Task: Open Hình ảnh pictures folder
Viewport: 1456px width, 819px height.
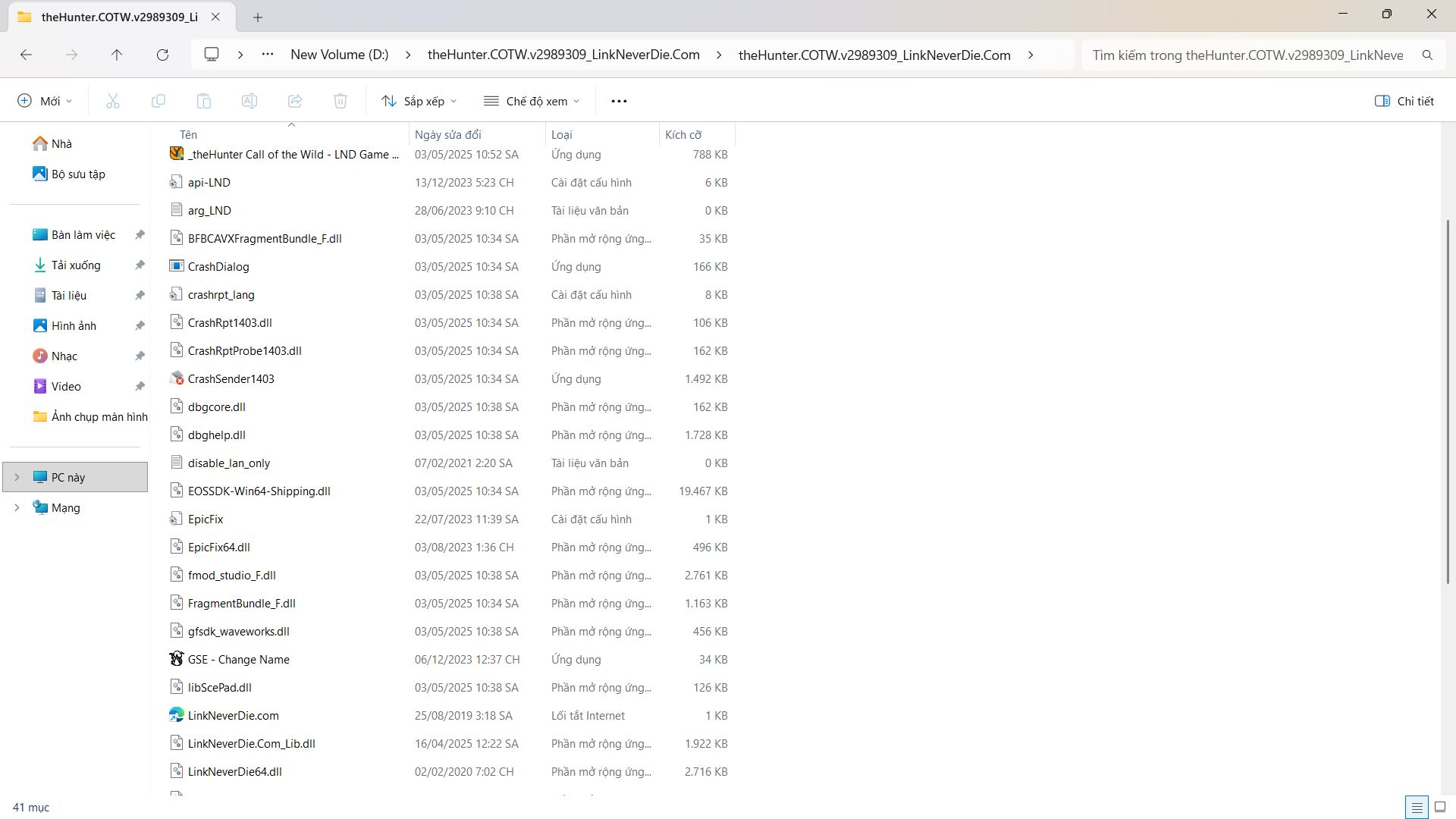Action: 75,325
